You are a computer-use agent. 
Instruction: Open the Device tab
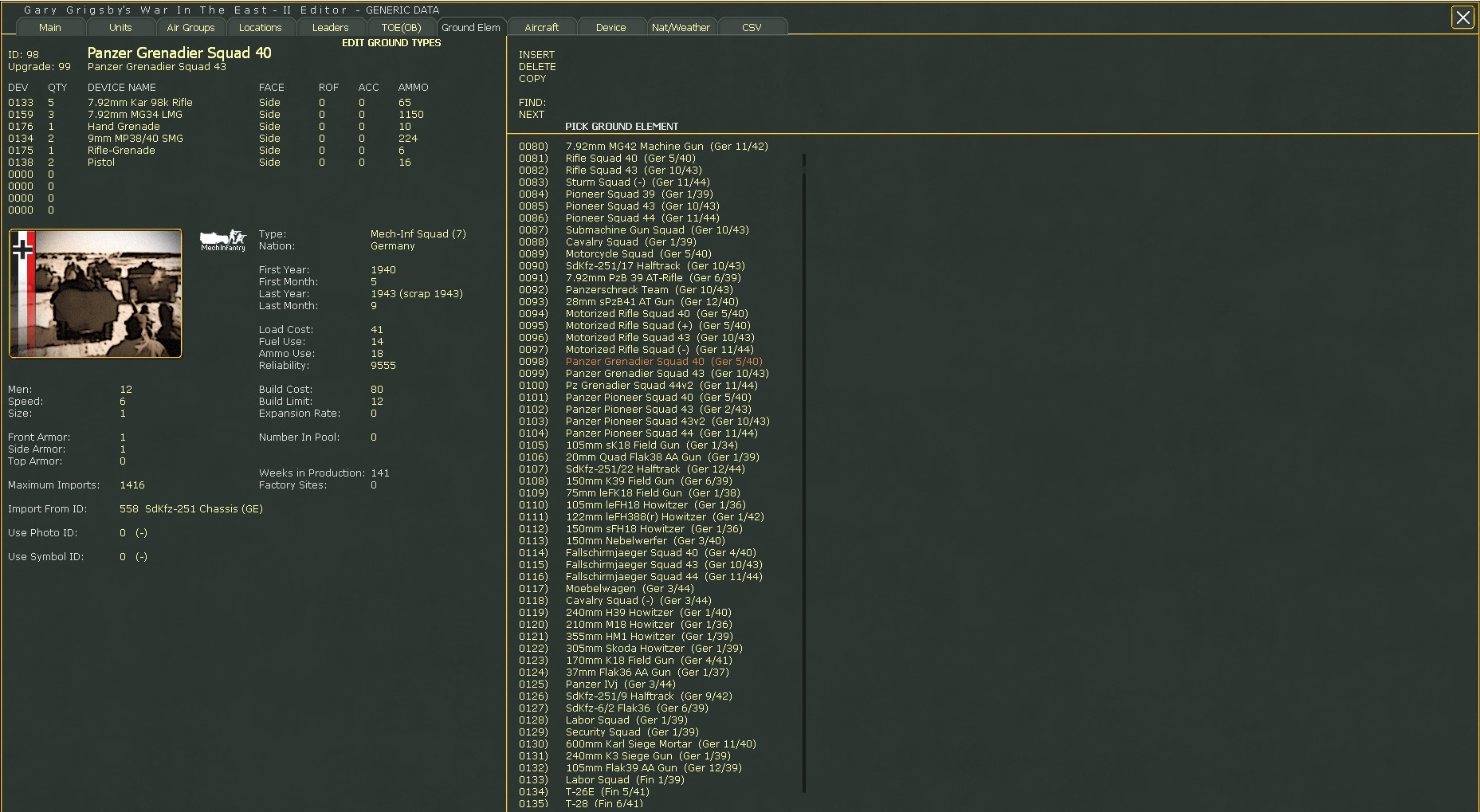[611, 27]
